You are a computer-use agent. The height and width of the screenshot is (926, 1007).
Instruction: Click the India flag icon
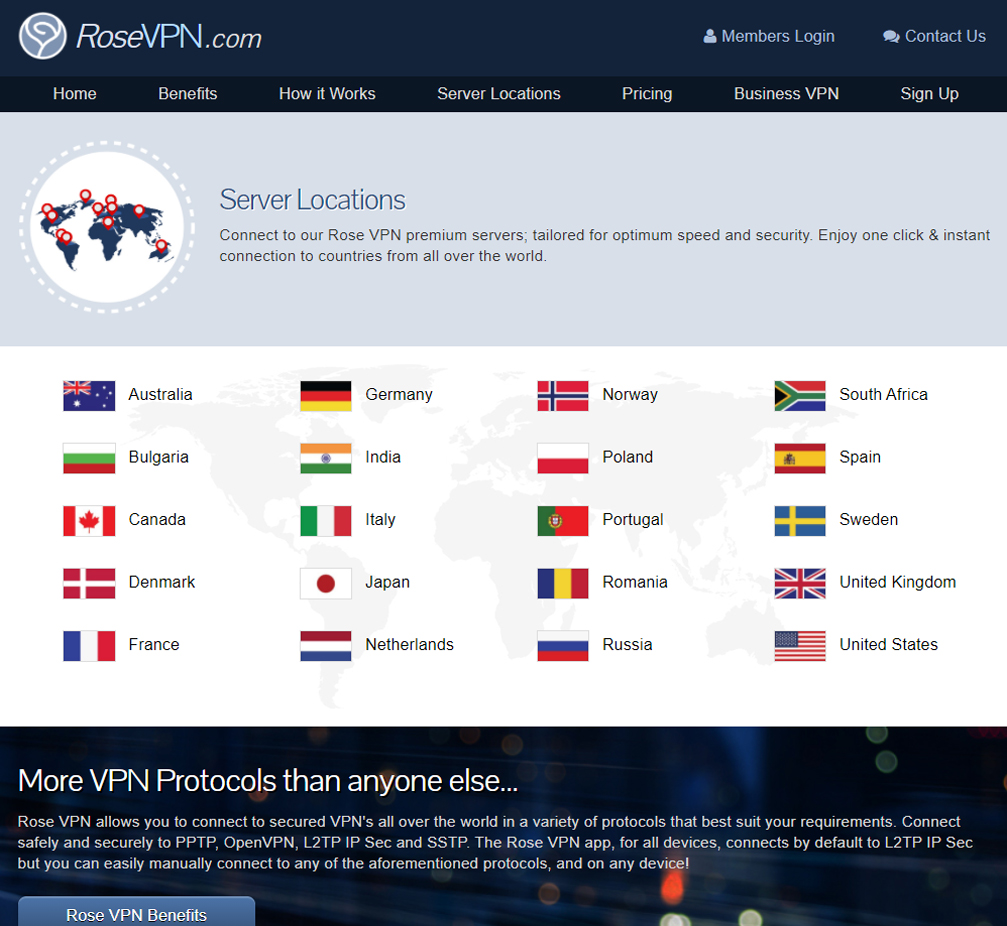[326, 458]
